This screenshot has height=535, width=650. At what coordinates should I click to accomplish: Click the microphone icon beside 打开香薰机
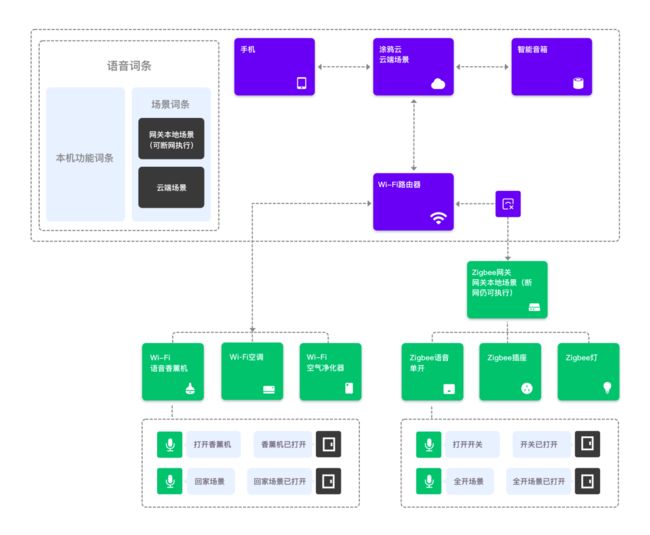[x=170, y=444]
